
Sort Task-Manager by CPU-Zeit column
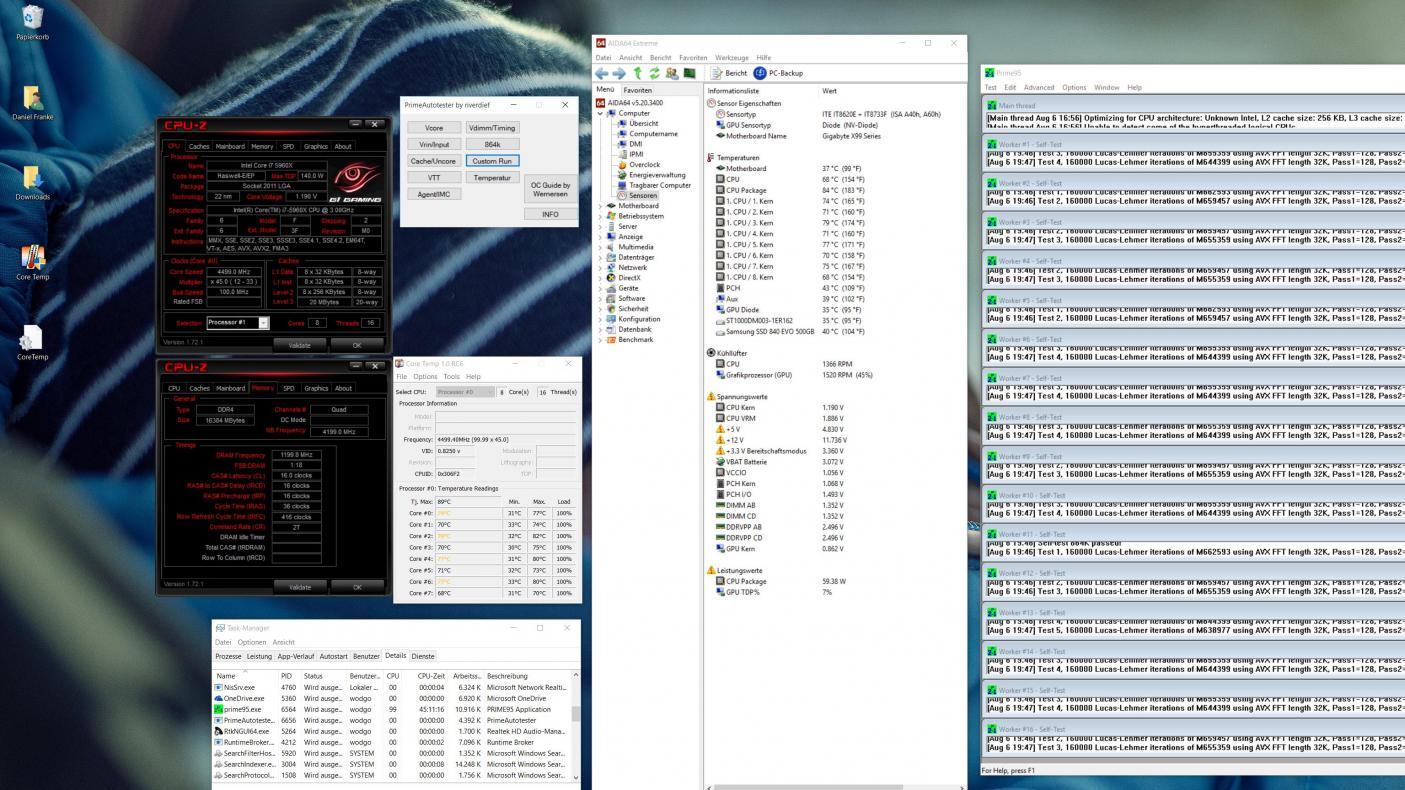432,676
